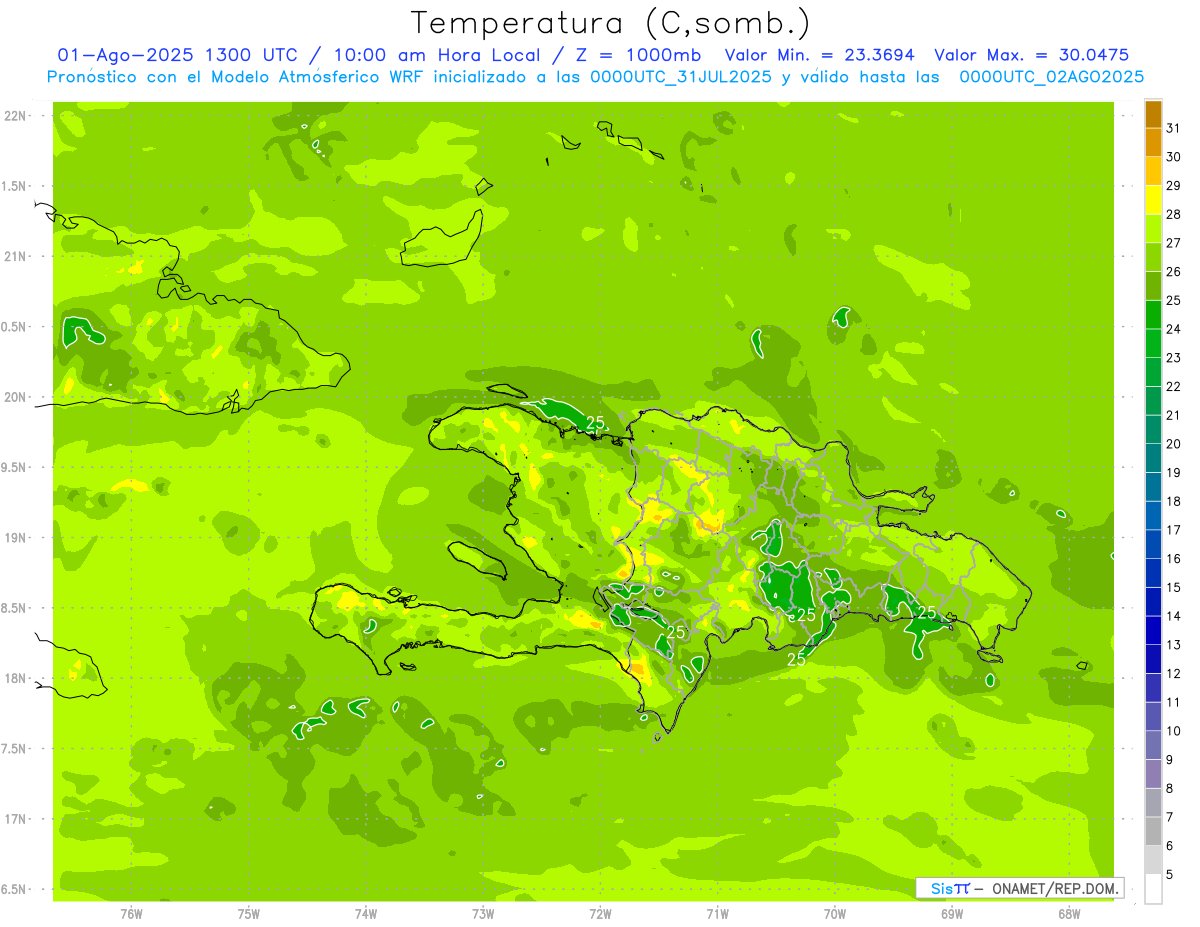Click the "20N" latitude axis label

[x=14, y=397]
